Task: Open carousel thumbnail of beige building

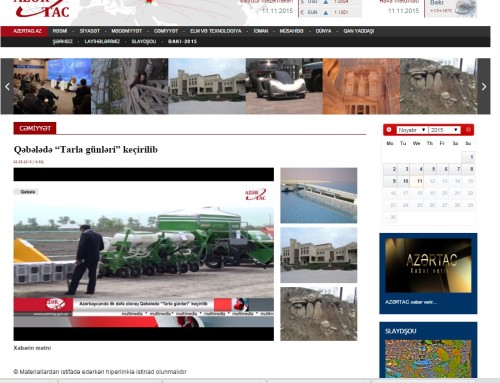Action: 207,86
